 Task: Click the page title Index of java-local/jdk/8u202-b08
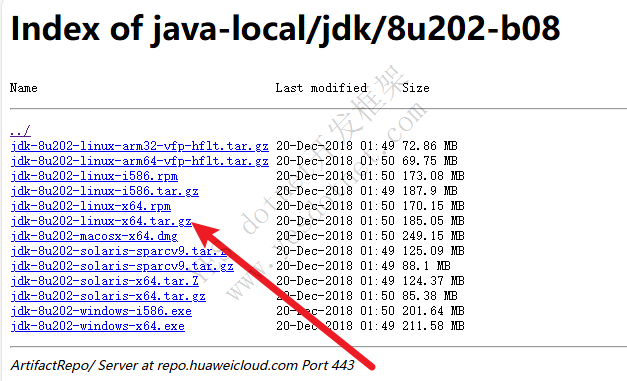pos(286,29)
